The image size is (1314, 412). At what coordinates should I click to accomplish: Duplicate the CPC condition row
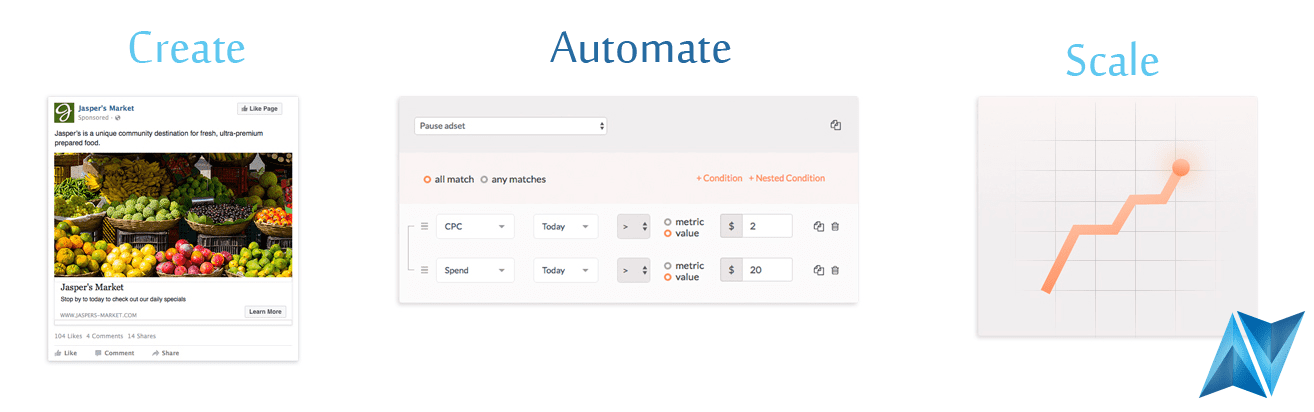[x=819, y=226]
